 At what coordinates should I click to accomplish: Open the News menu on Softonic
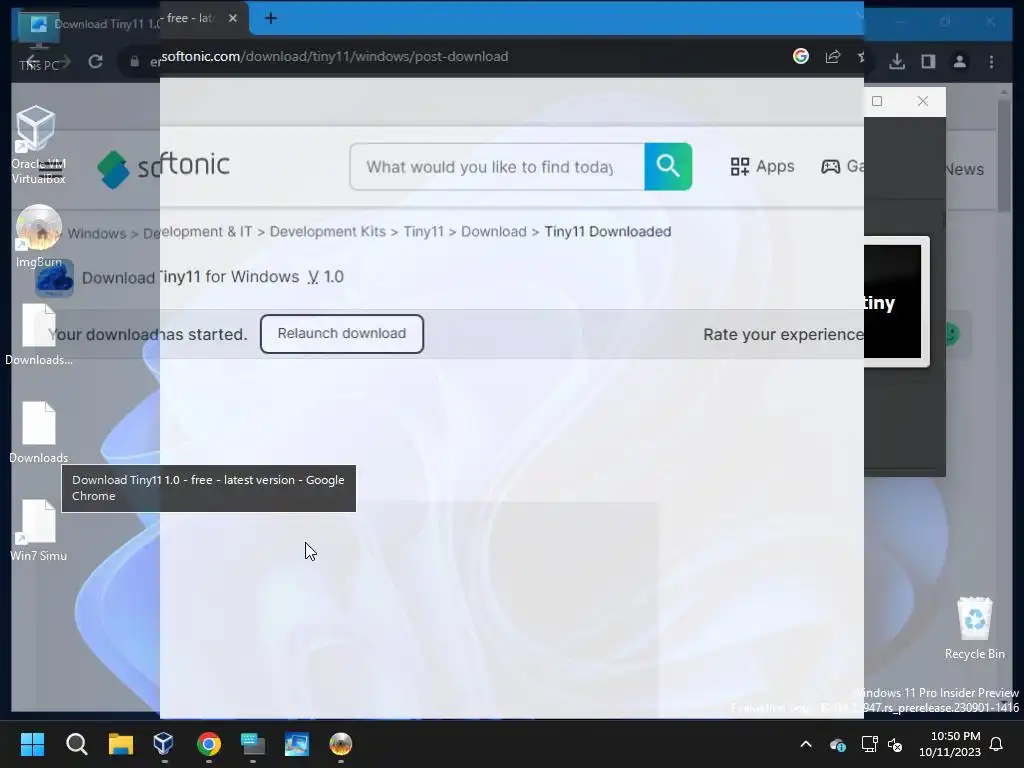pyautogui.click(x=963, y=169)
